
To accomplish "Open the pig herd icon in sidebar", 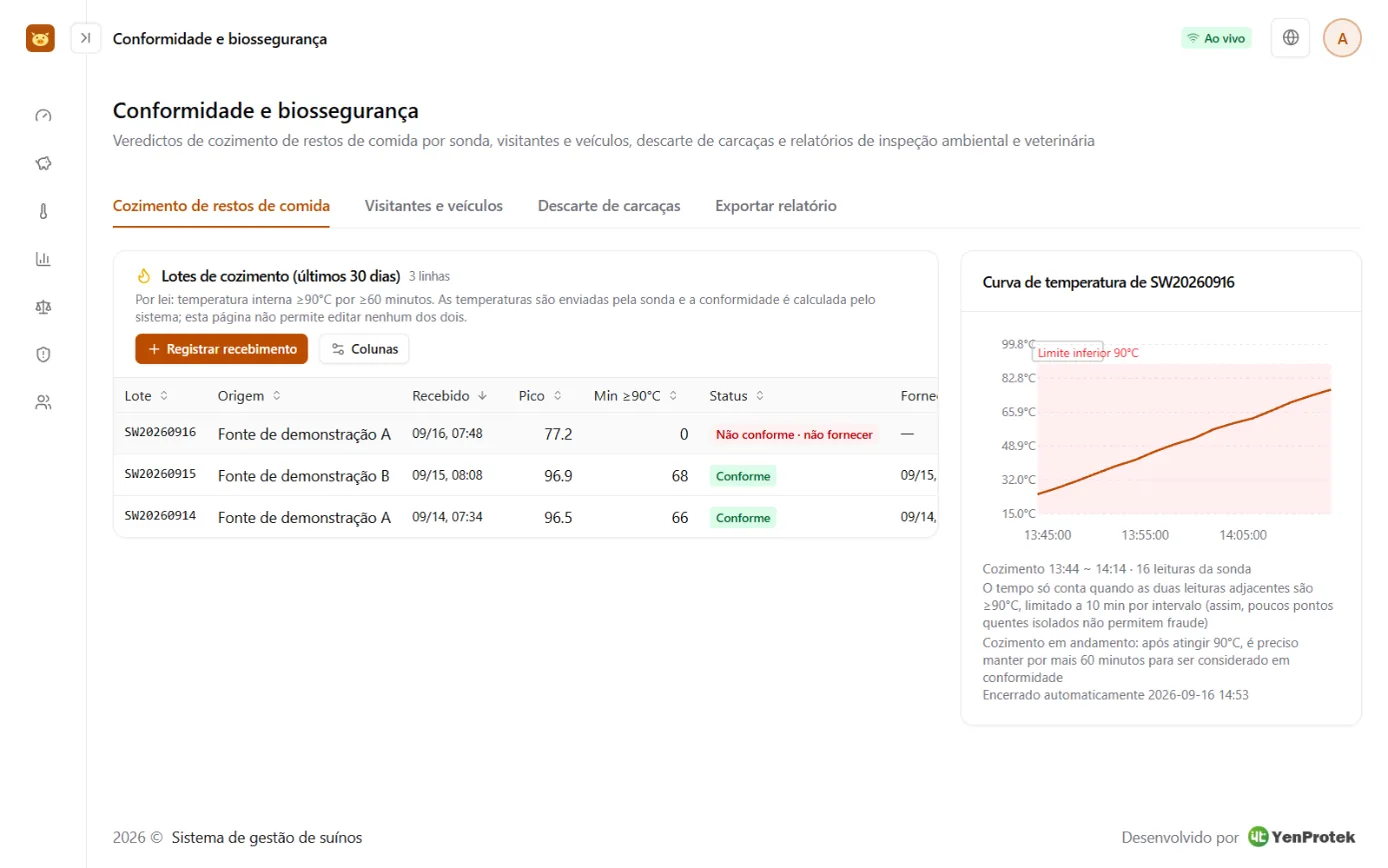I will click(x=43, y=163).
